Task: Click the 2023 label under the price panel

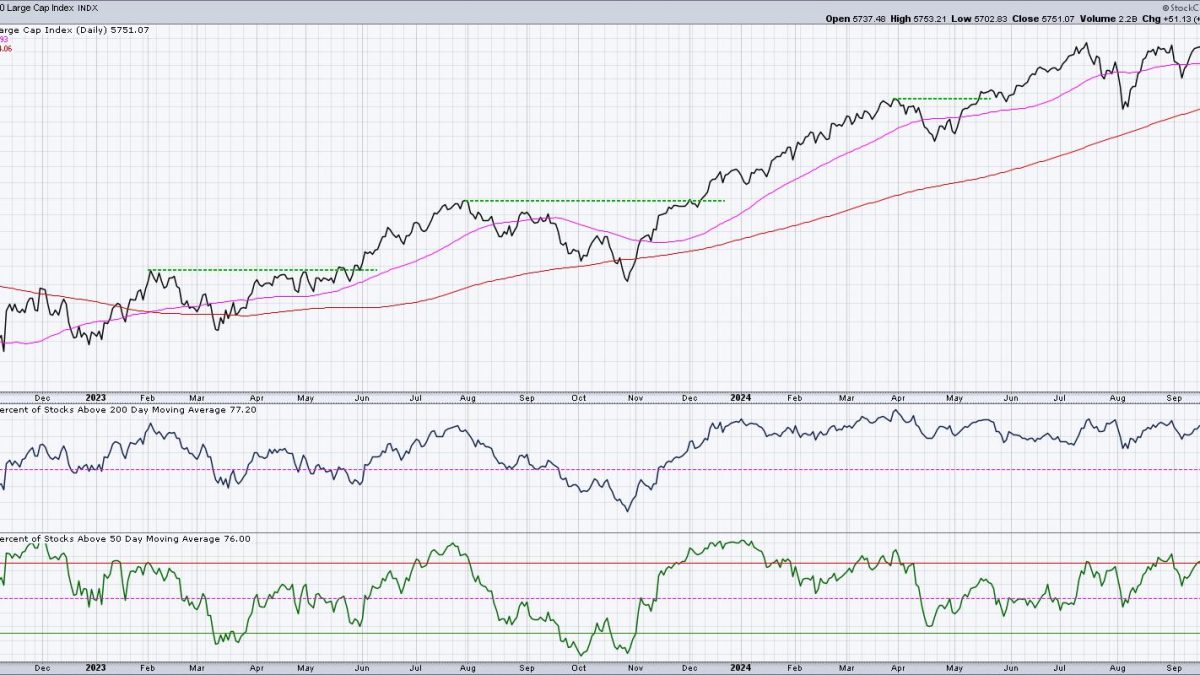Action: [95, 397]
